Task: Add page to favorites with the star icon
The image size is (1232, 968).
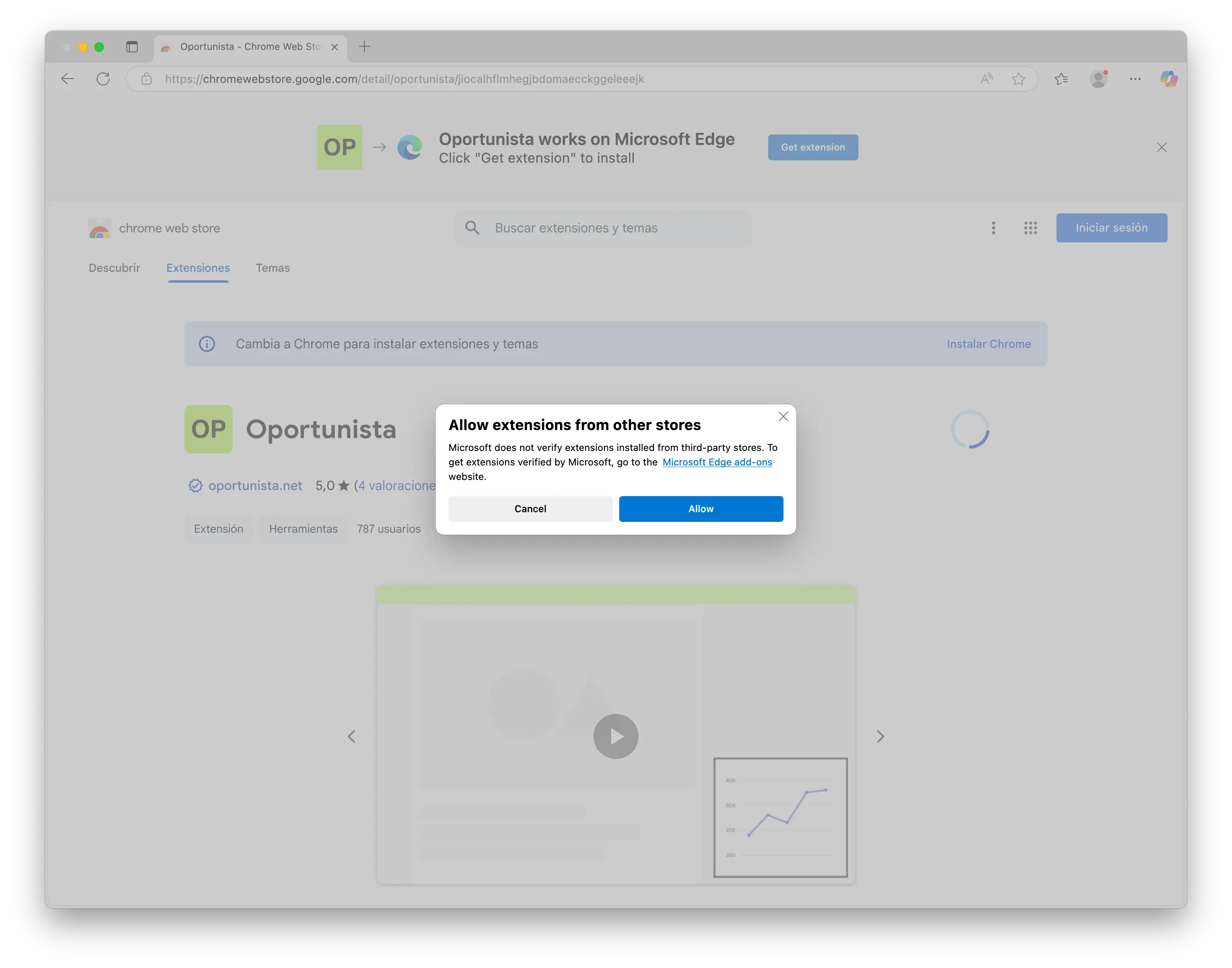Action: [1018, 79]
